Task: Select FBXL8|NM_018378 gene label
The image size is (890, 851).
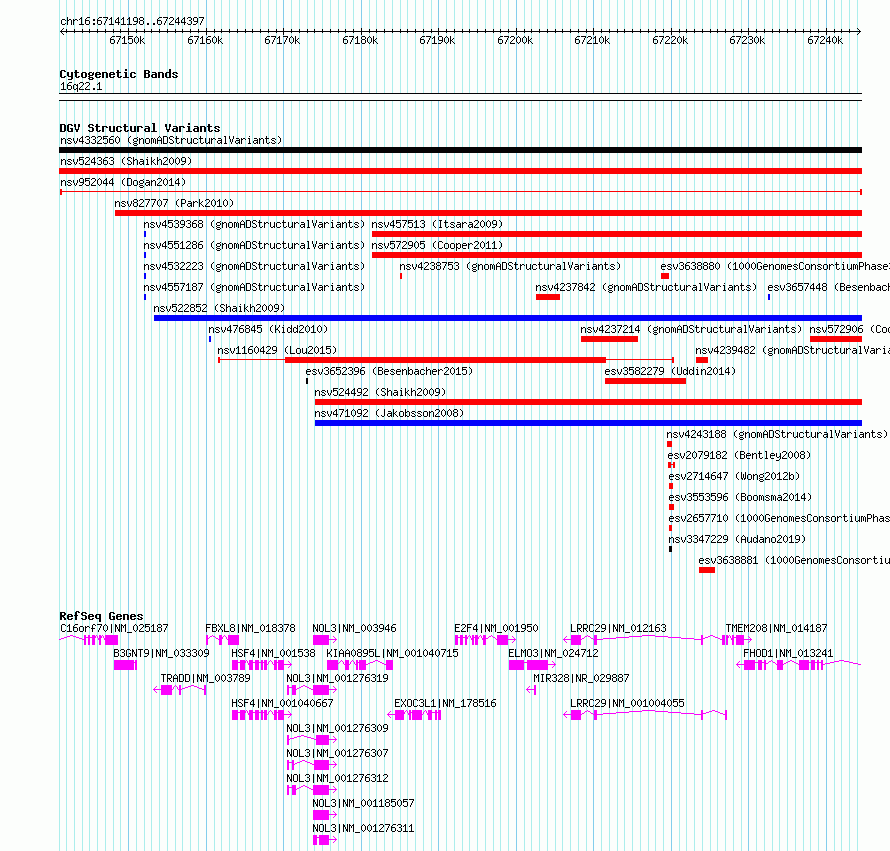Action: 250,628
